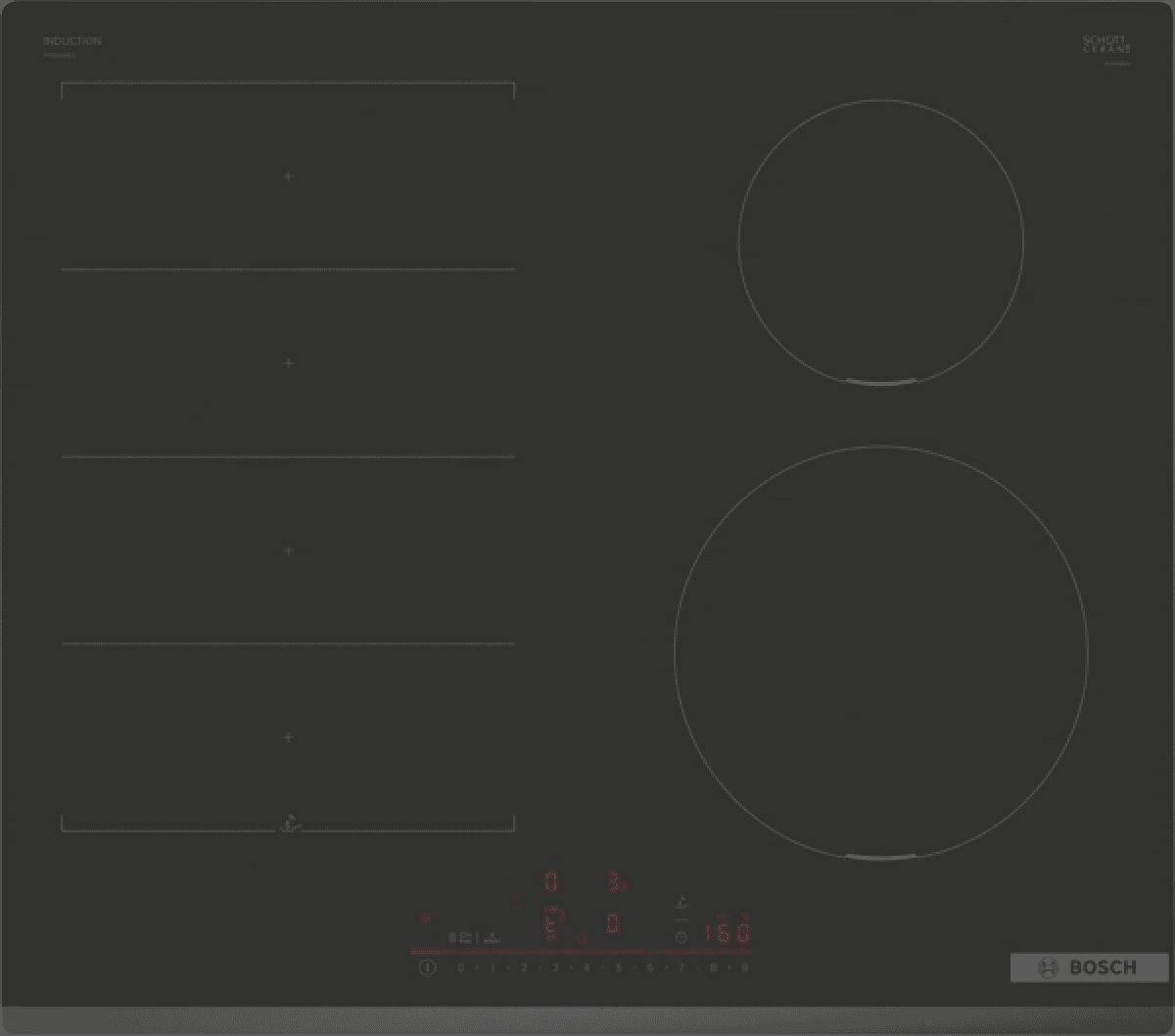Select the bottom-right zone display showing 0
The width and height of the screenshot is (1175, 1036).
[x=613, y=923]
